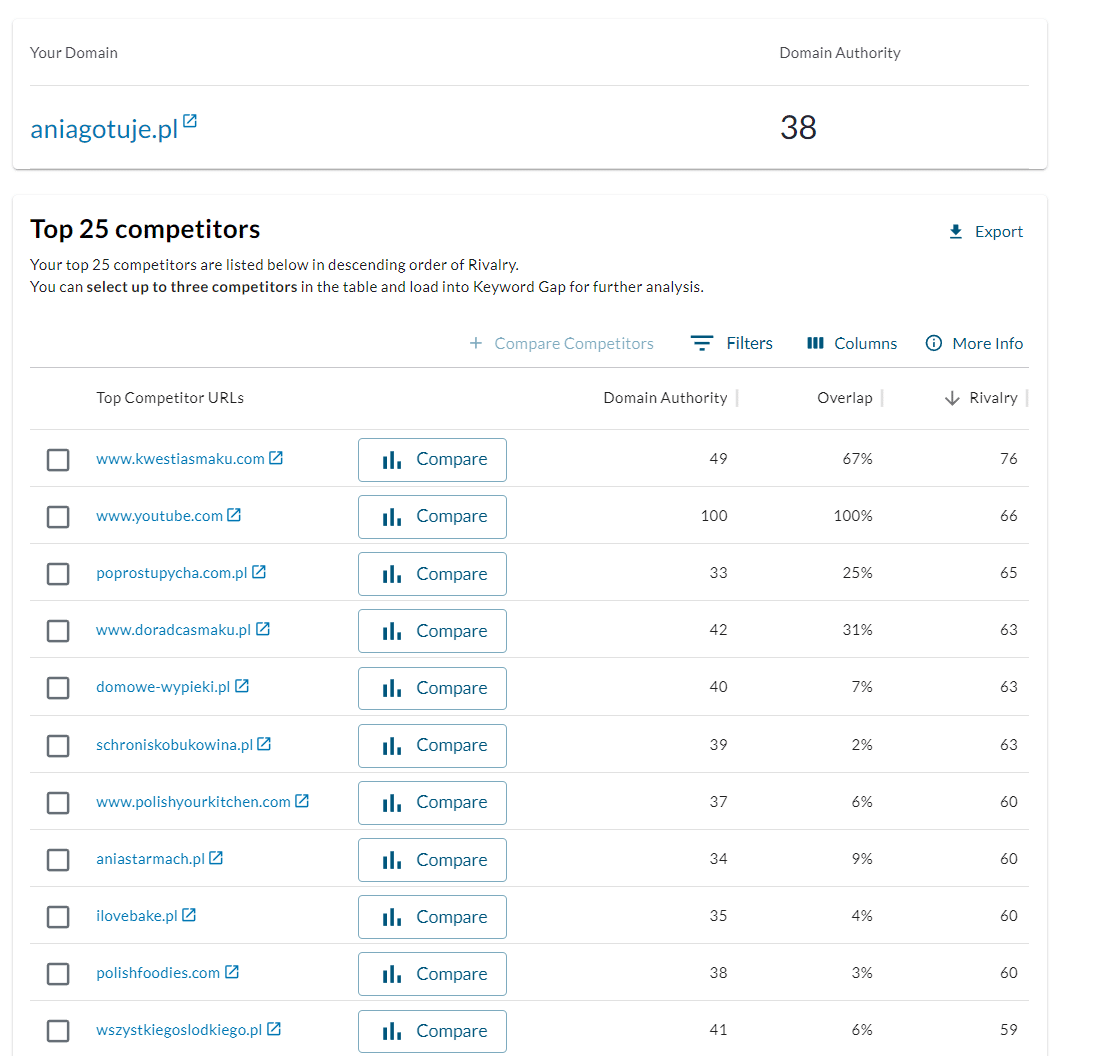Click the More Info circle icon
The image size is (1113, 1056).
(933, 343)
